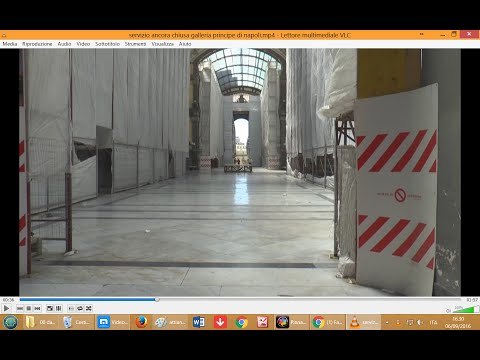480x360 pixels.
Task: Open the Recycle Bin taskbar item
Action: (x=77, y=322)
